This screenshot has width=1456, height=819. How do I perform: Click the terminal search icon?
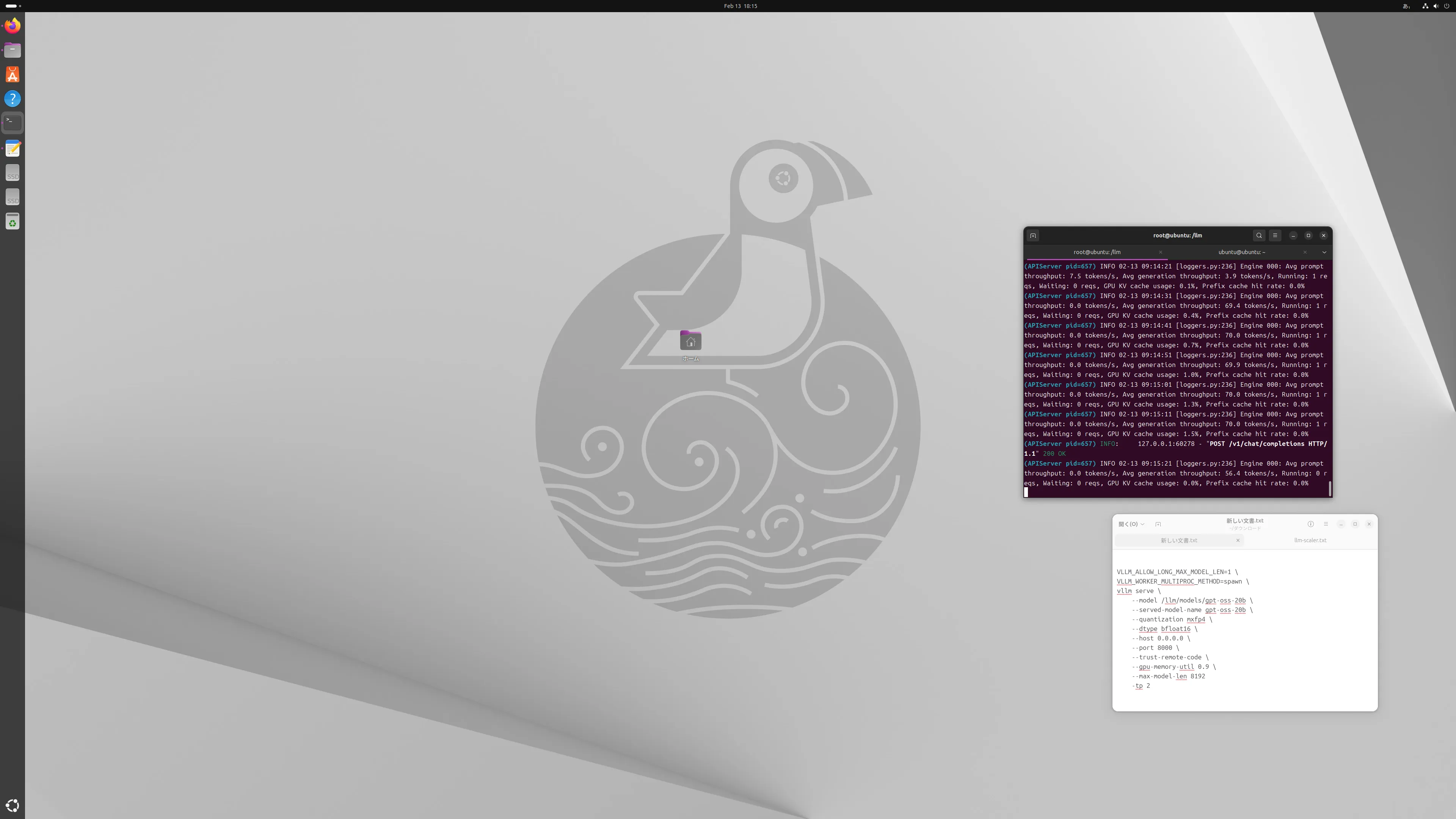(x=1259, y=236)
